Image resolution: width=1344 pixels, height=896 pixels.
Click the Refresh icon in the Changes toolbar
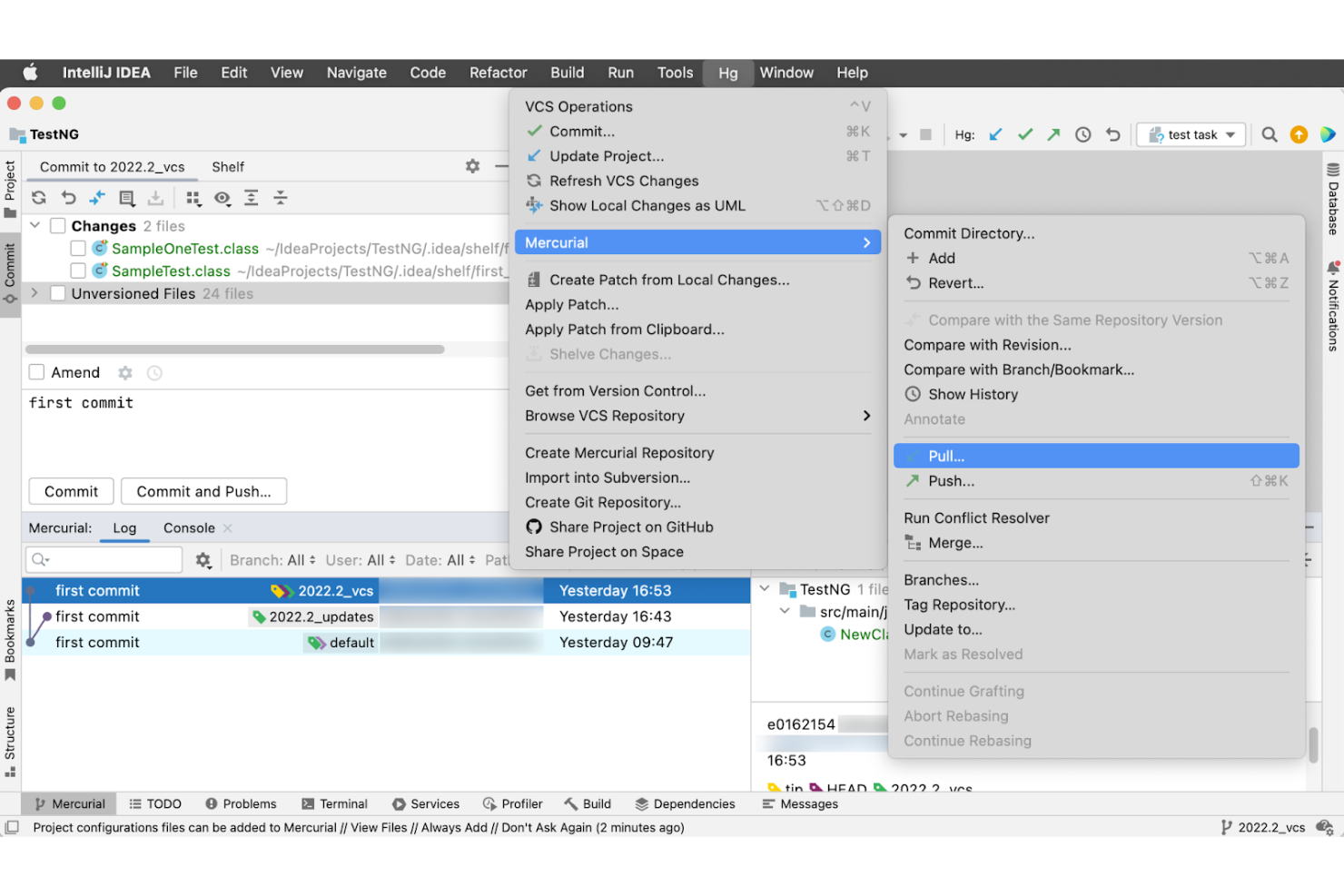(x=38, y=197)
